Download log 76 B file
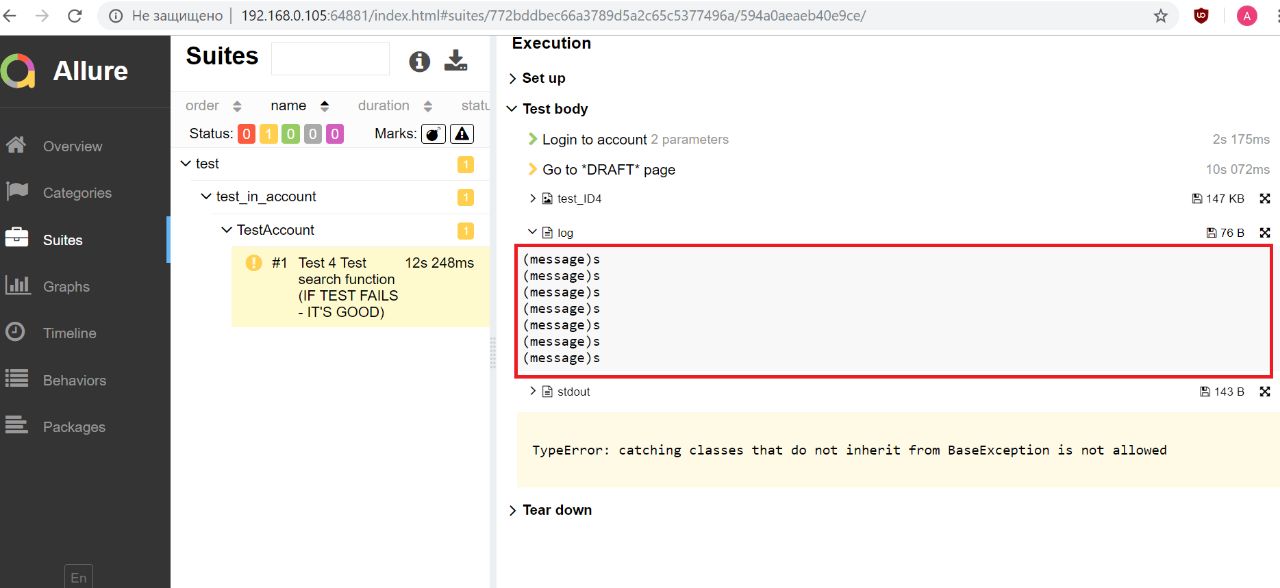The height and width of the screenshot is (588, 1280). click(x=1225, y=233)
